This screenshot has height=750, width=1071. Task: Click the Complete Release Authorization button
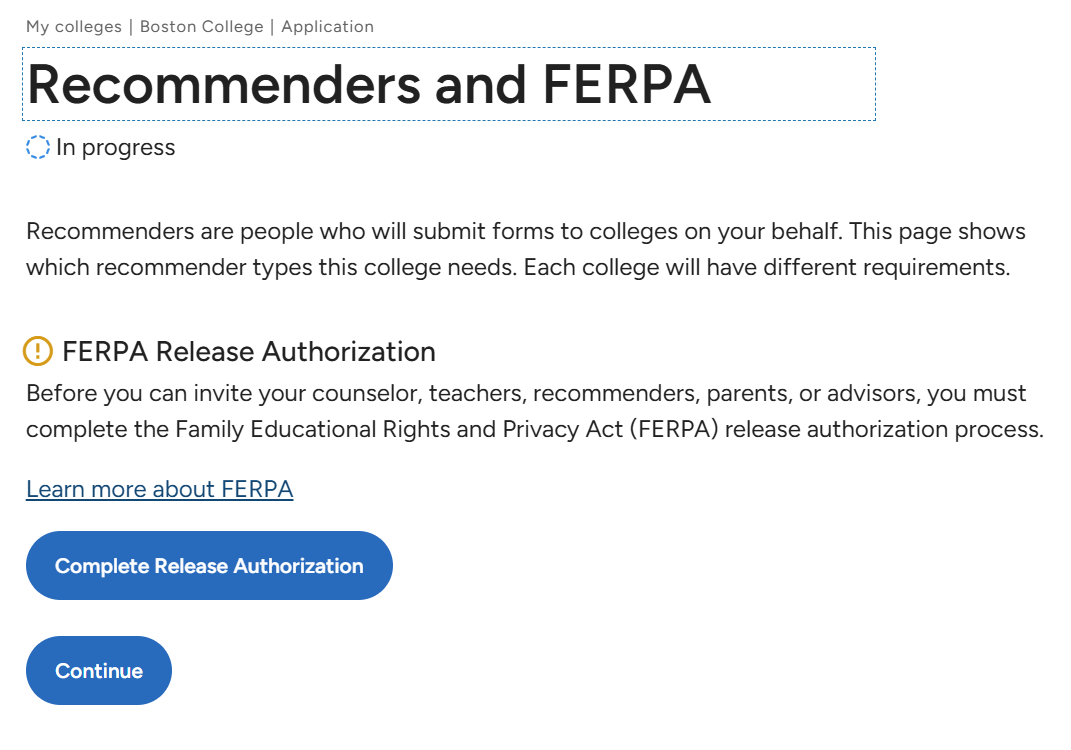209,566
